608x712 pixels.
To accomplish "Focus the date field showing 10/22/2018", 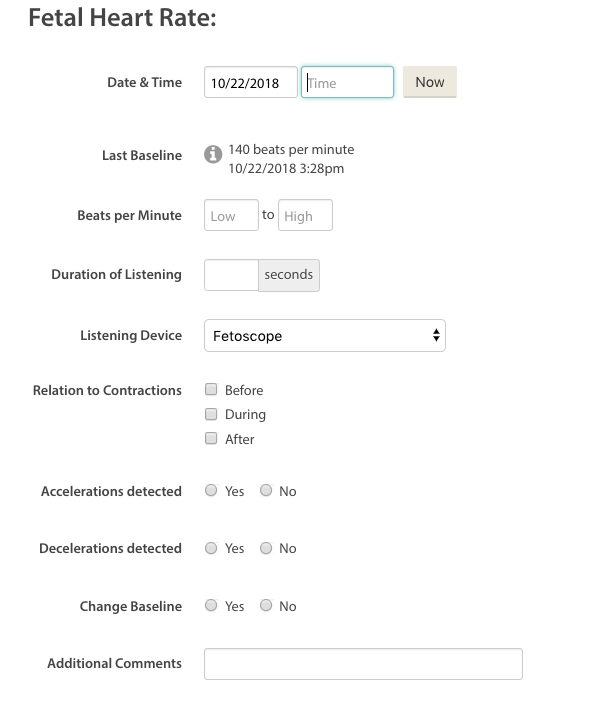I will (x=251, y=82).
